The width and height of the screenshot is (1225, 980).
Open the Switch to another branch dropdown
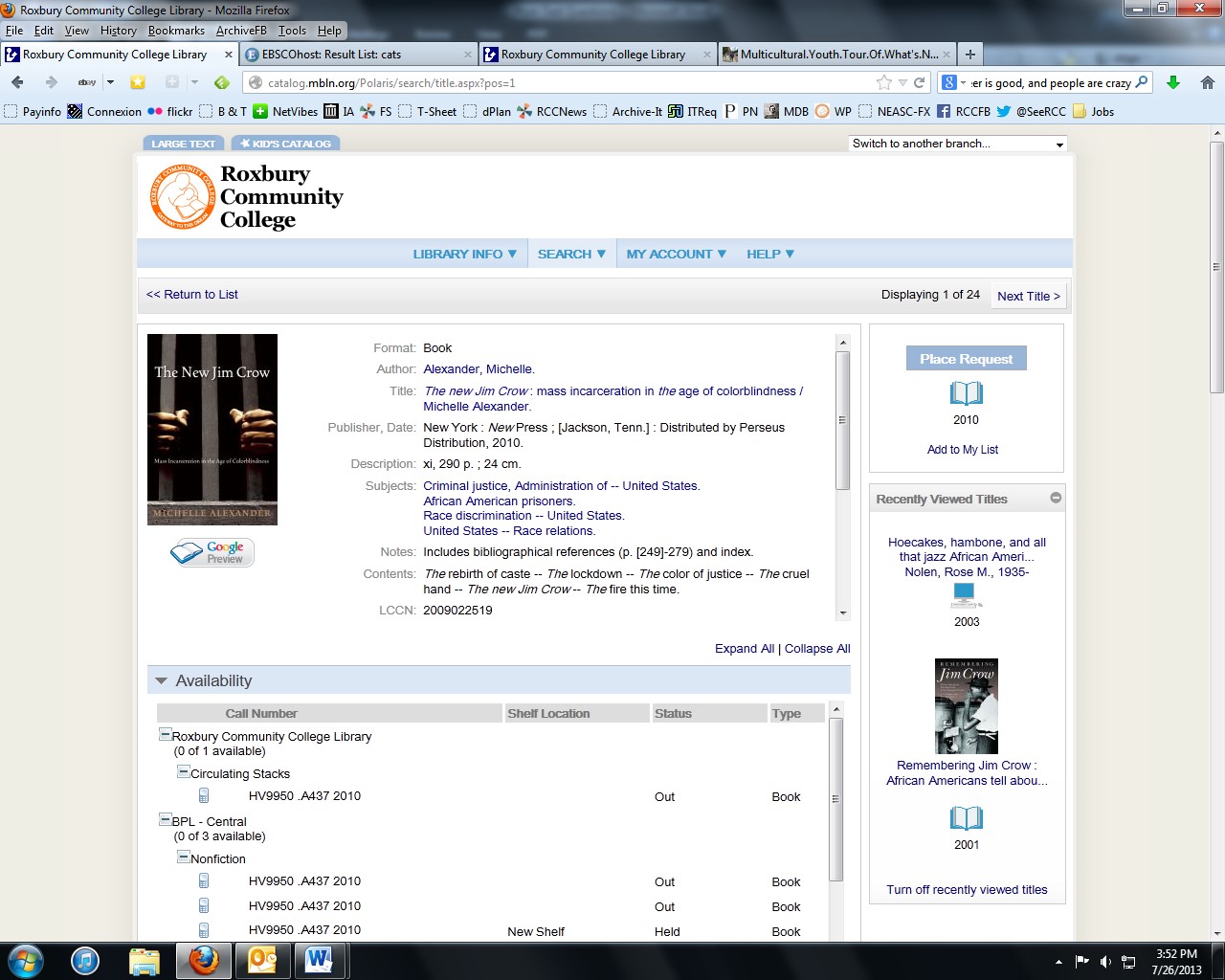(x=957, y=144)
